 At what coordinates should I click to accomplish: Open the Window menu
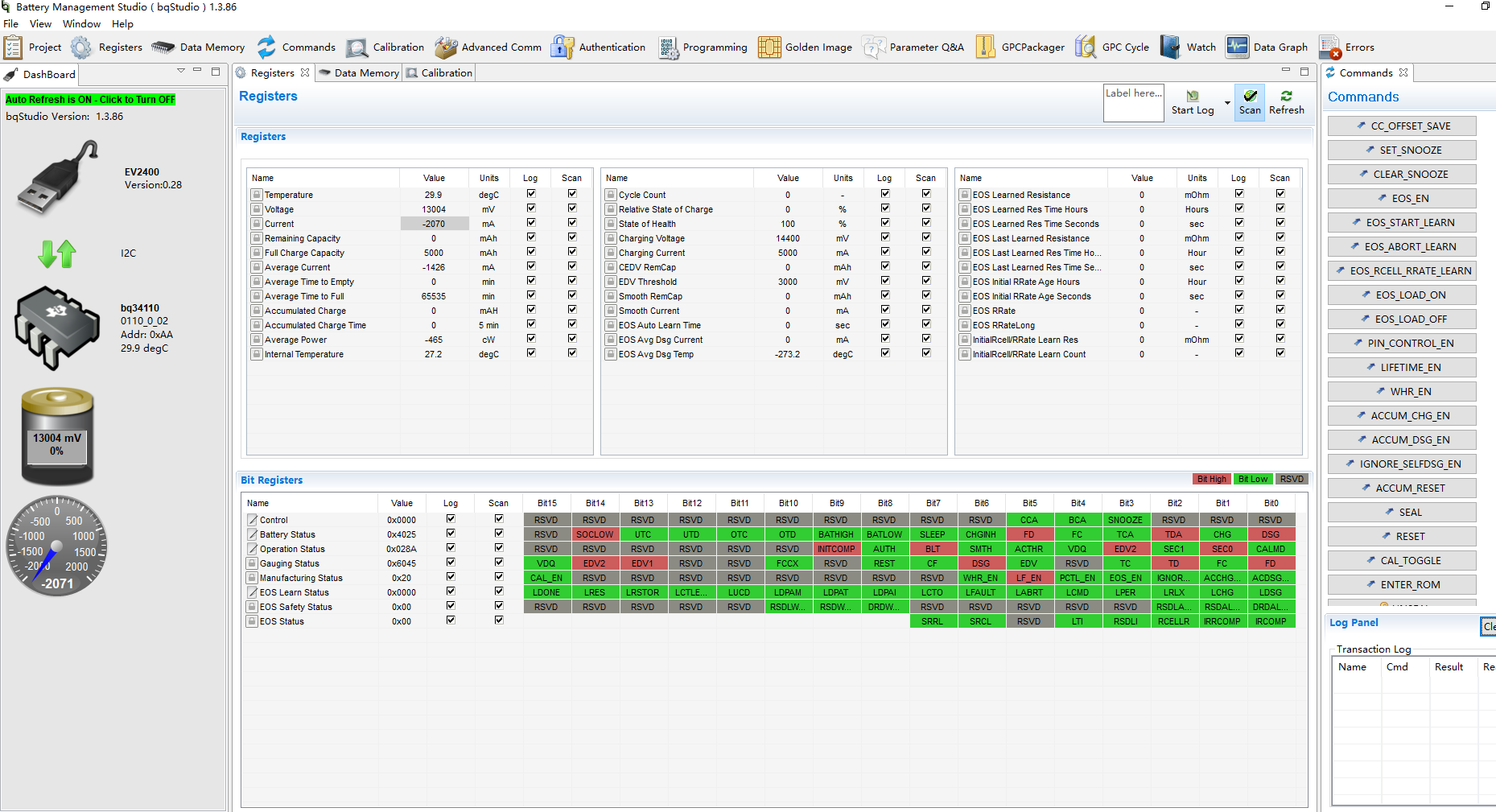(81, 24)
